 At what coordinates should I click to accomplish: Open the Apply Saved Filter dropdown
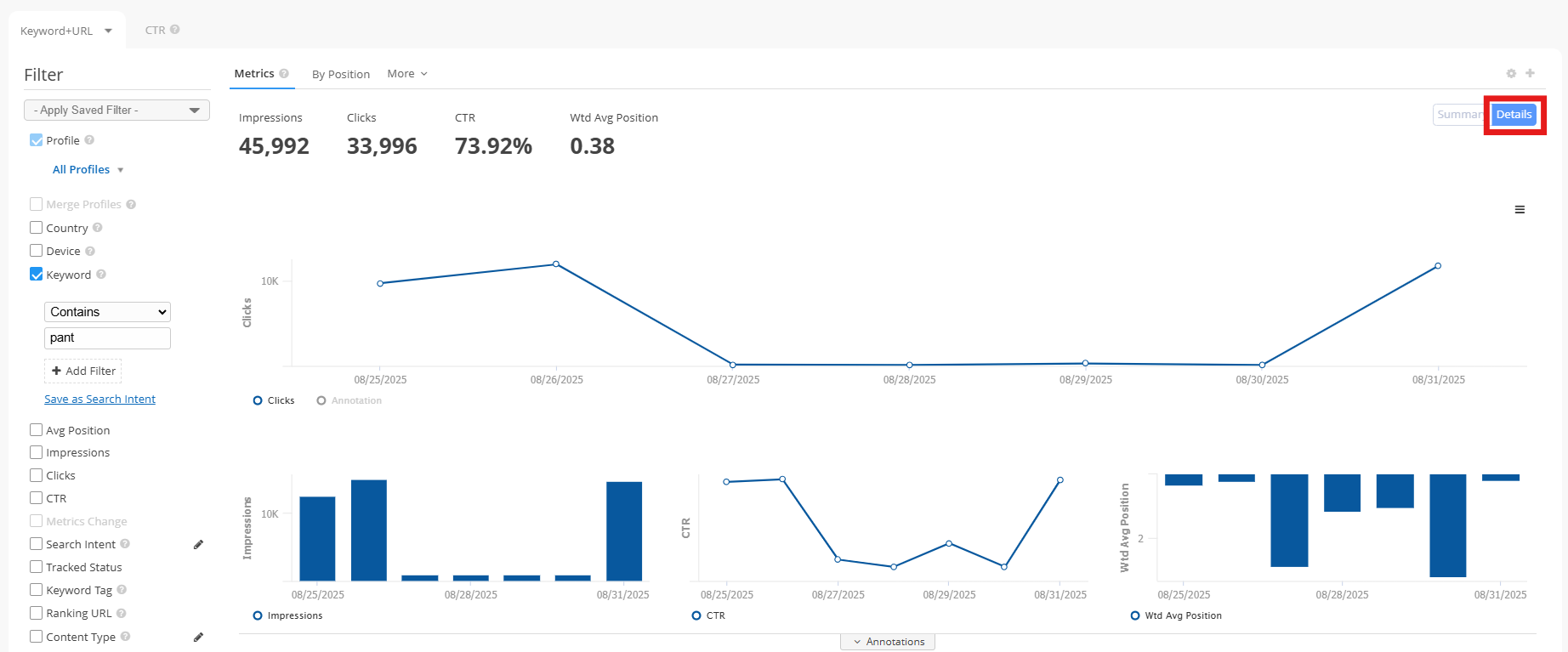click(116, 111)
